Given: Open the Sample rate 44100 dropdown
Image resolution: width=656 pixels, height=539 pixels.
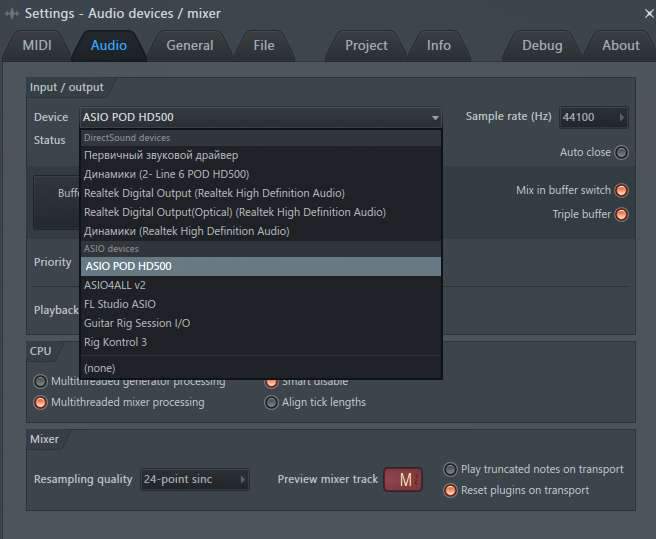Looking at the screenshot, I should pyautogui.click(x=593, y=117).
